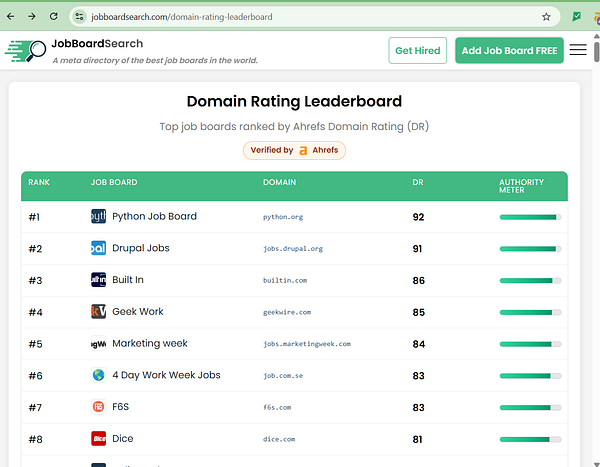Go forward with the browser forward arrow

pyautogui.click(x=32, y=16)
